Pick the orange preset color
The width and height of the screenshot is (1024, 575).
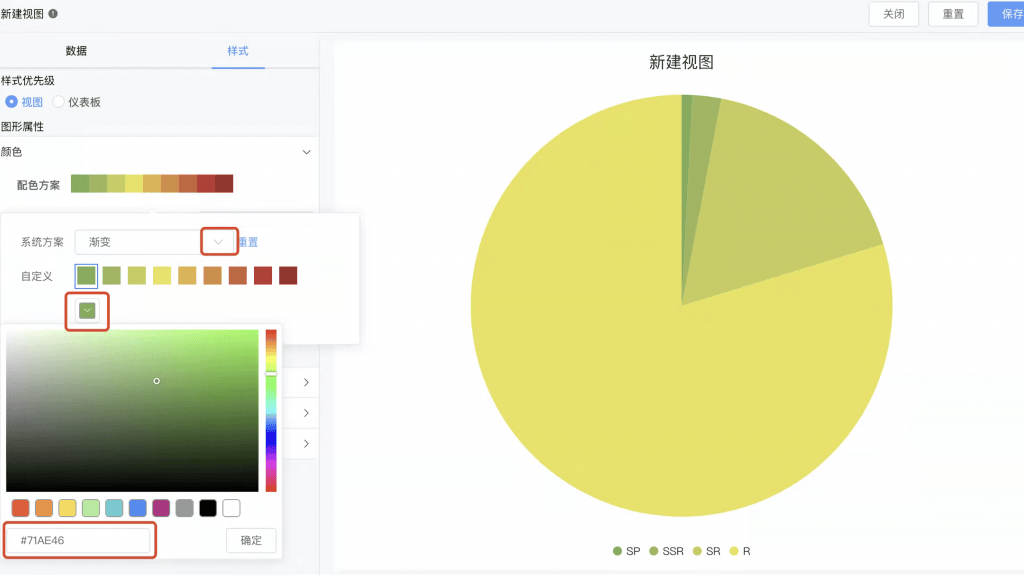44,508
